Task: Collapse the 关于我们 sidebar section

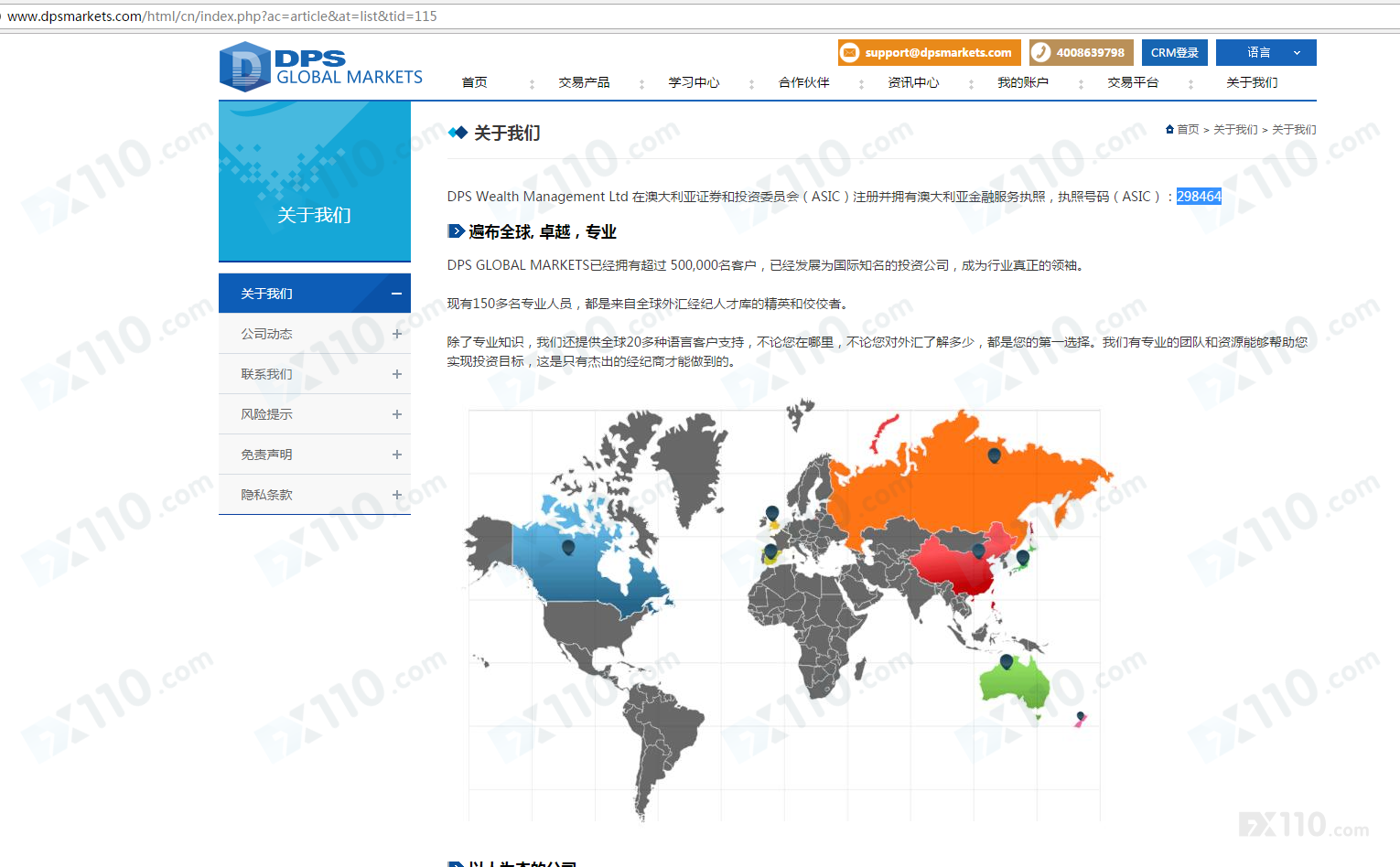Action: click(396, 294)
